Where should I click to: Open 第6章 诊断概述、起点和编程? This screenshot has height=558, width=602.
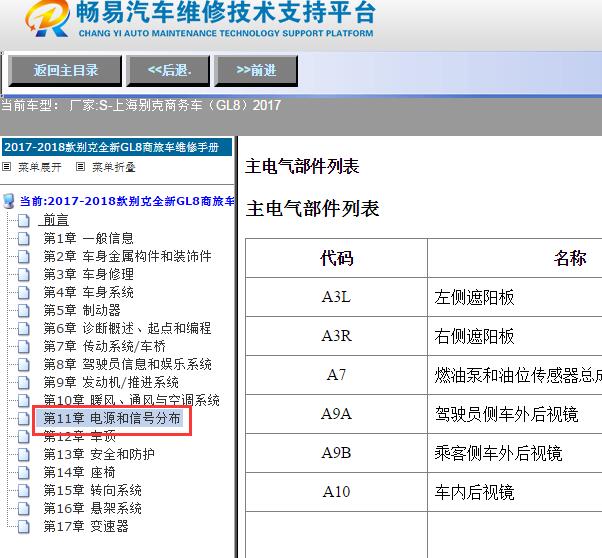pyautogui.click(x=127, y=328)
